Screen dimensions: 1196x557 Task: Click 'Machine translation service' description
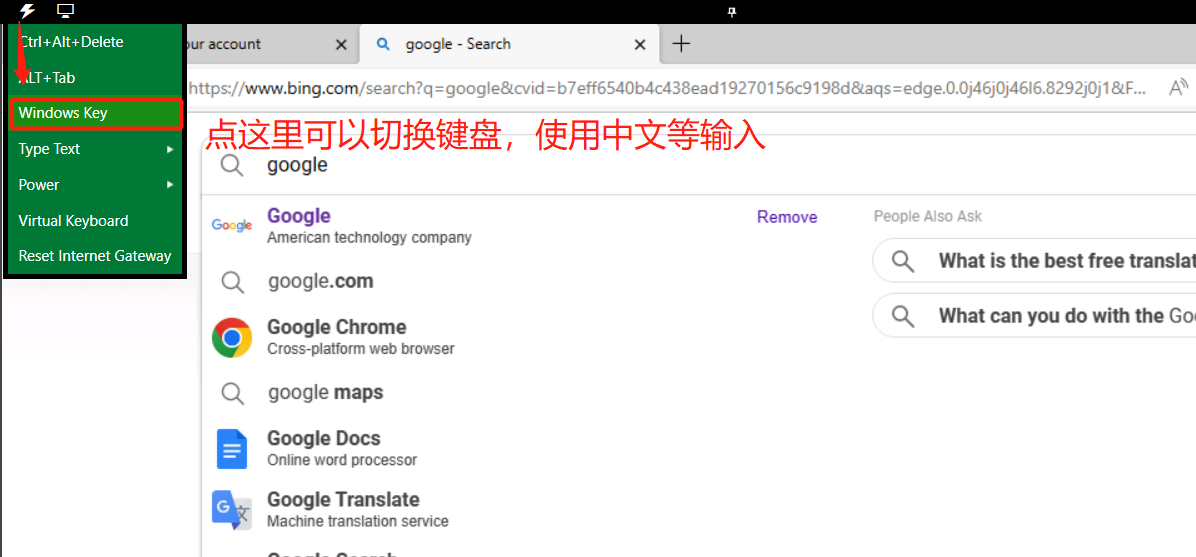(x=358, y=521)
